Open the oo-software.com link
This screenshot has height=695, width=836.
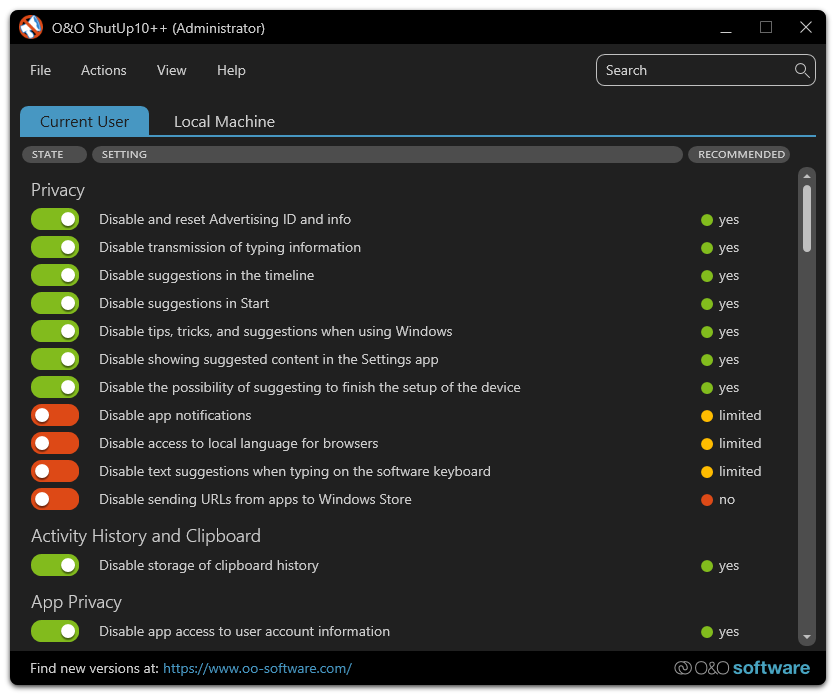[x=257, y=668]
